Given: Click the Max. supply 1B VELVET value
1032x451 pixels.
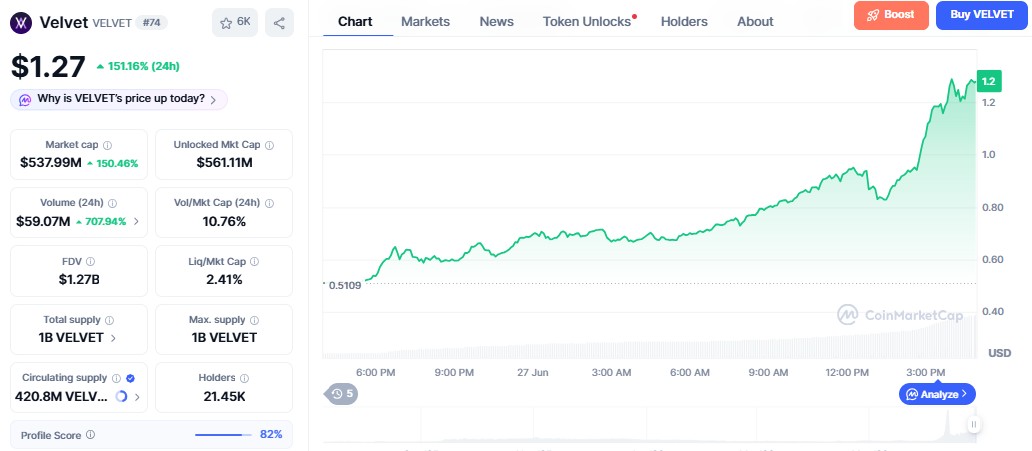Looking at the screenshot, I should pos(224,338).
